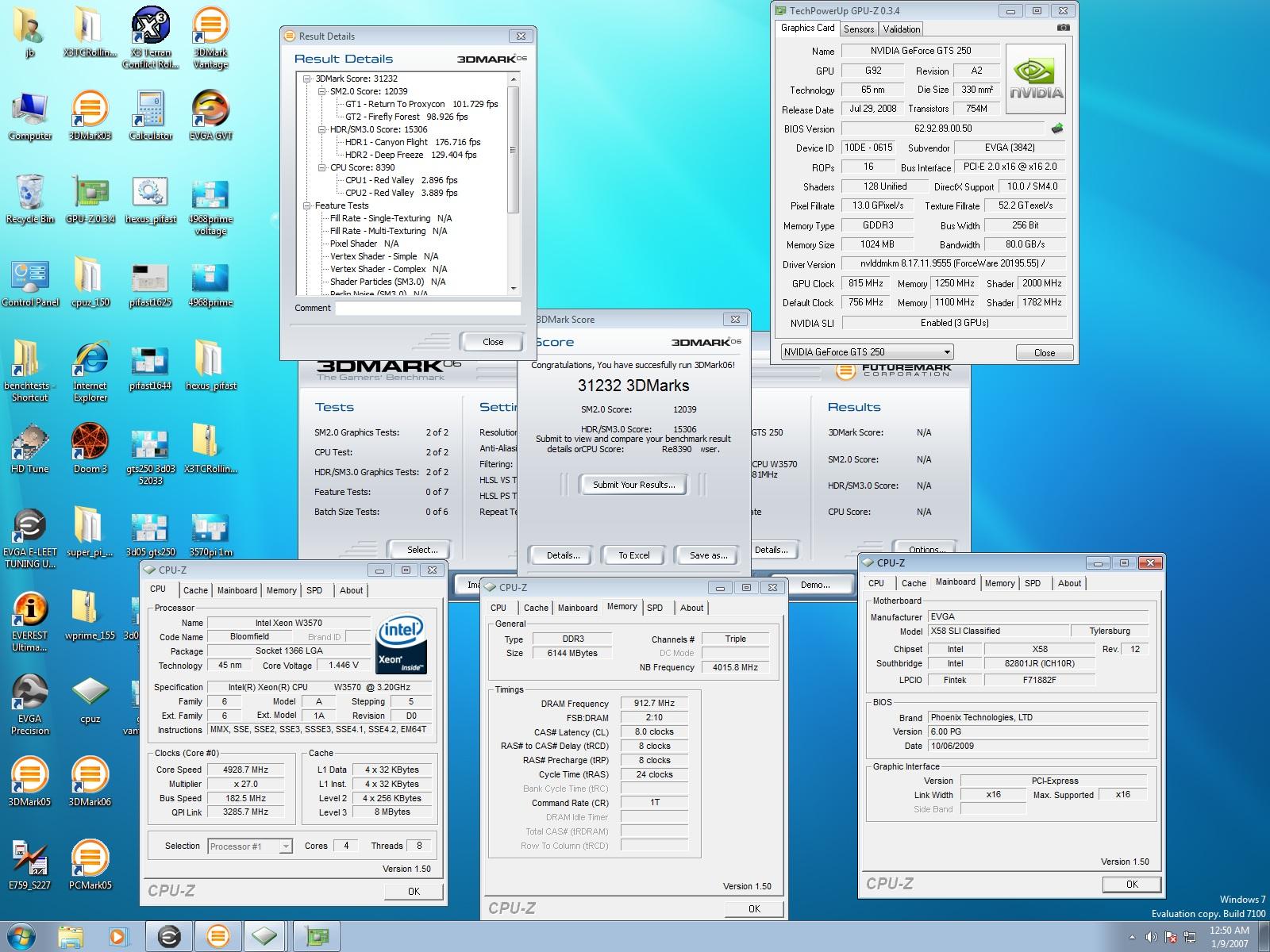The image size is (1270, 952).
Task: Open the Doom 3 desktop shortcut
Action: 90,450
